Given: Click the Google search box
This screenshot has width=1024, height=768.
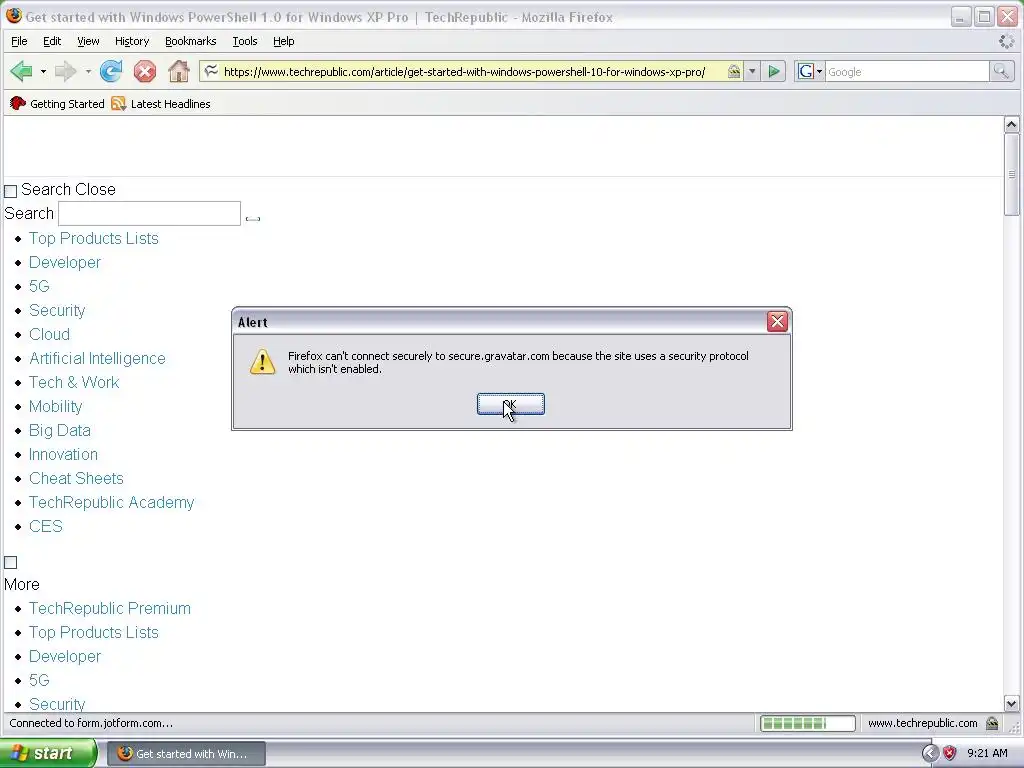Looking at the screenshot, I should coord(907,71).
